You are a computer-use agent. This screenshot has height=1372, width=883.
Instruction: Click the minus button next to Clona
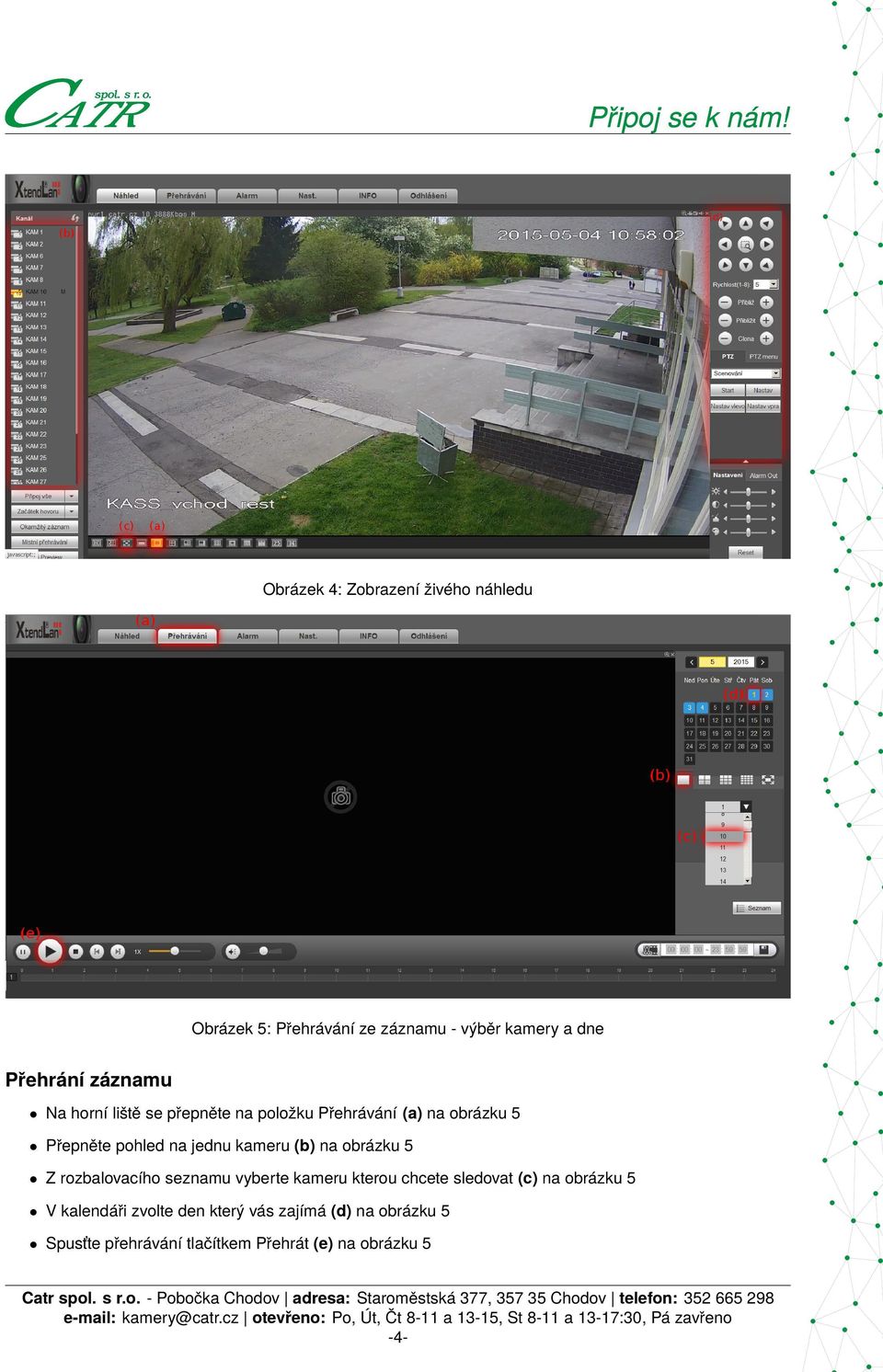coord(725,338)
